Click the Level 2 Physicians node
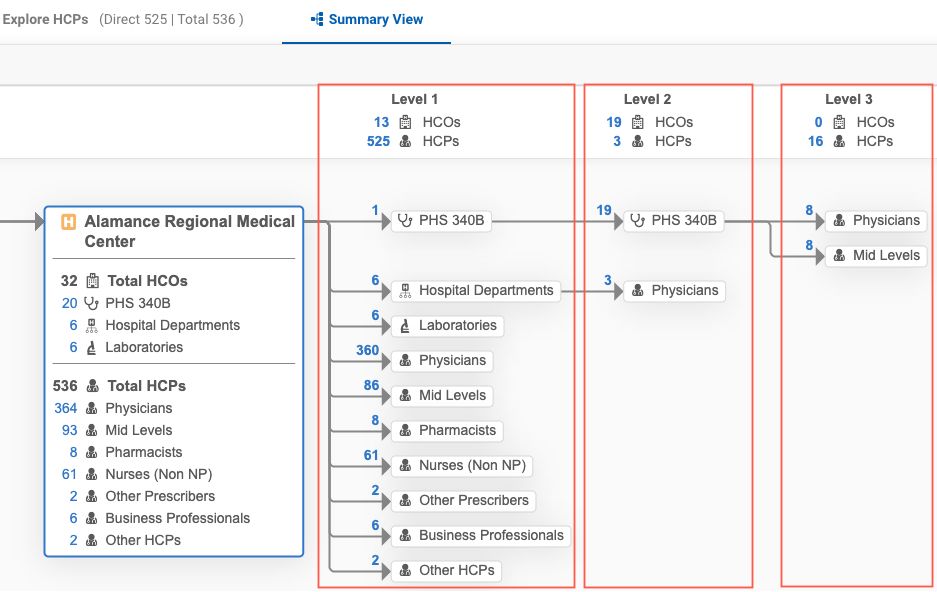Screen dimensions: 937x592 click(674, 291)
